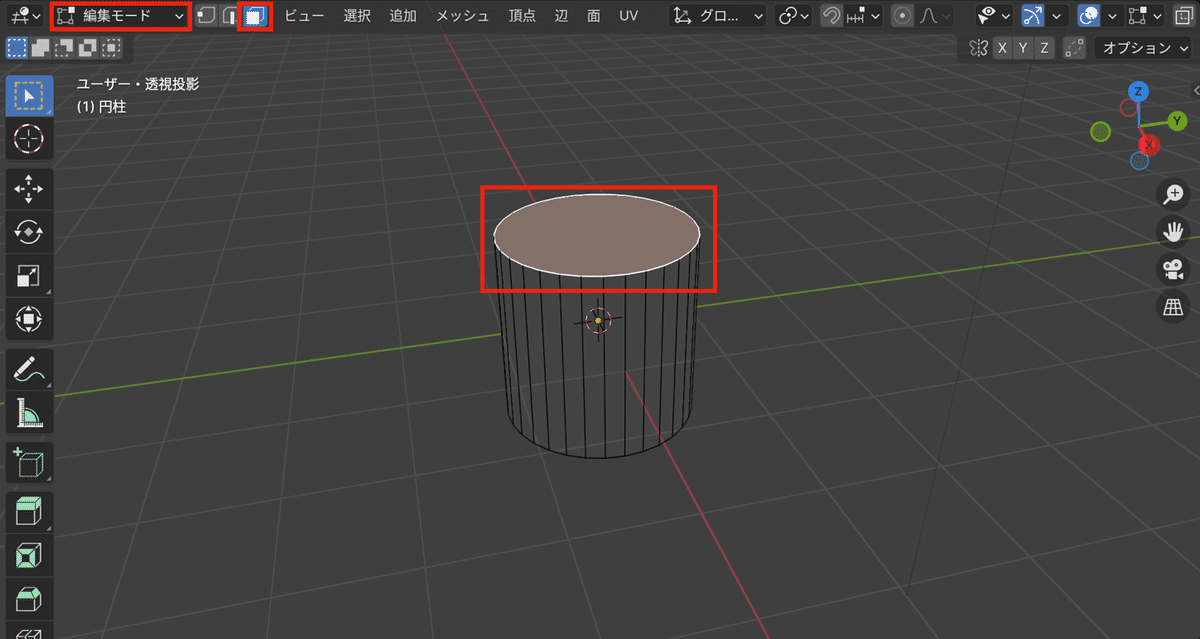Enable X axis mirror
Screen dimensions: 1200x639
tap(1002, 48)
